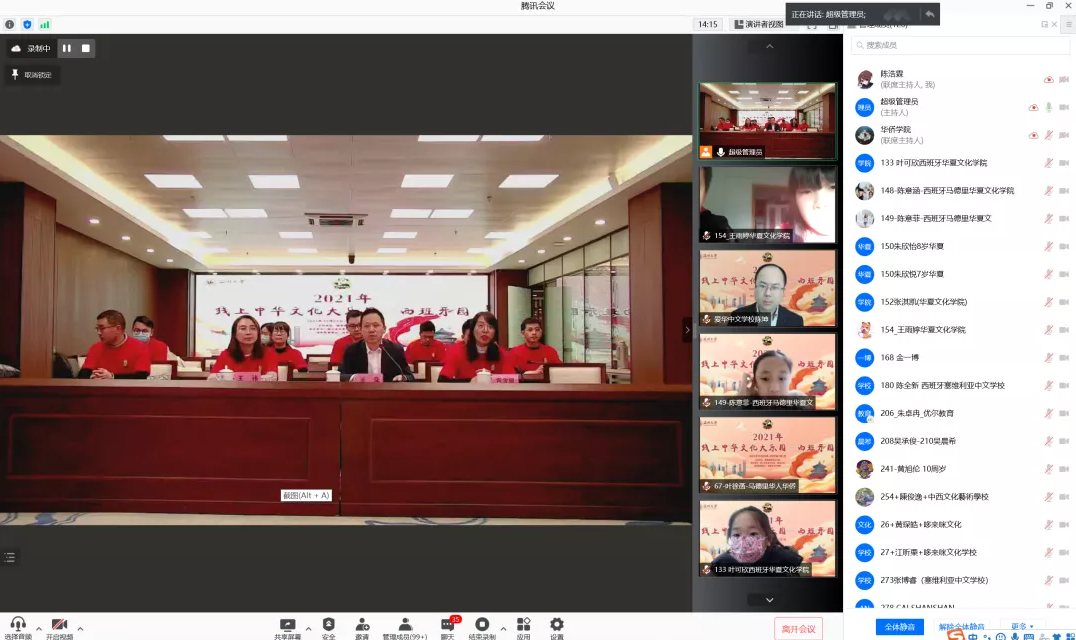Click the 共享屏幕 share screen icon

coord(288,625)
